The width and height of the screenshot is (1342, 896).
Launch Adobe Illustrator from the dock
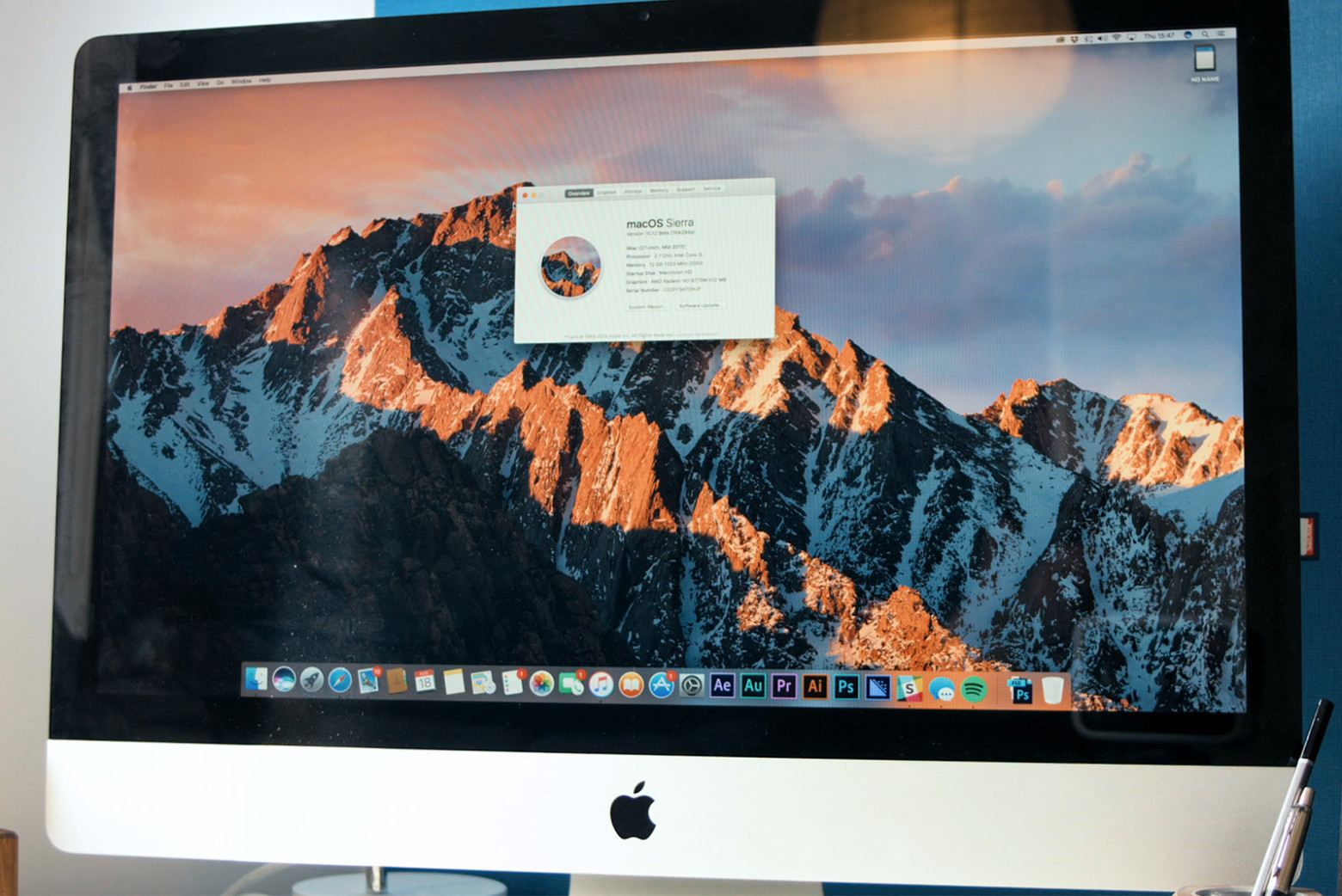click(x=815, y=686)
